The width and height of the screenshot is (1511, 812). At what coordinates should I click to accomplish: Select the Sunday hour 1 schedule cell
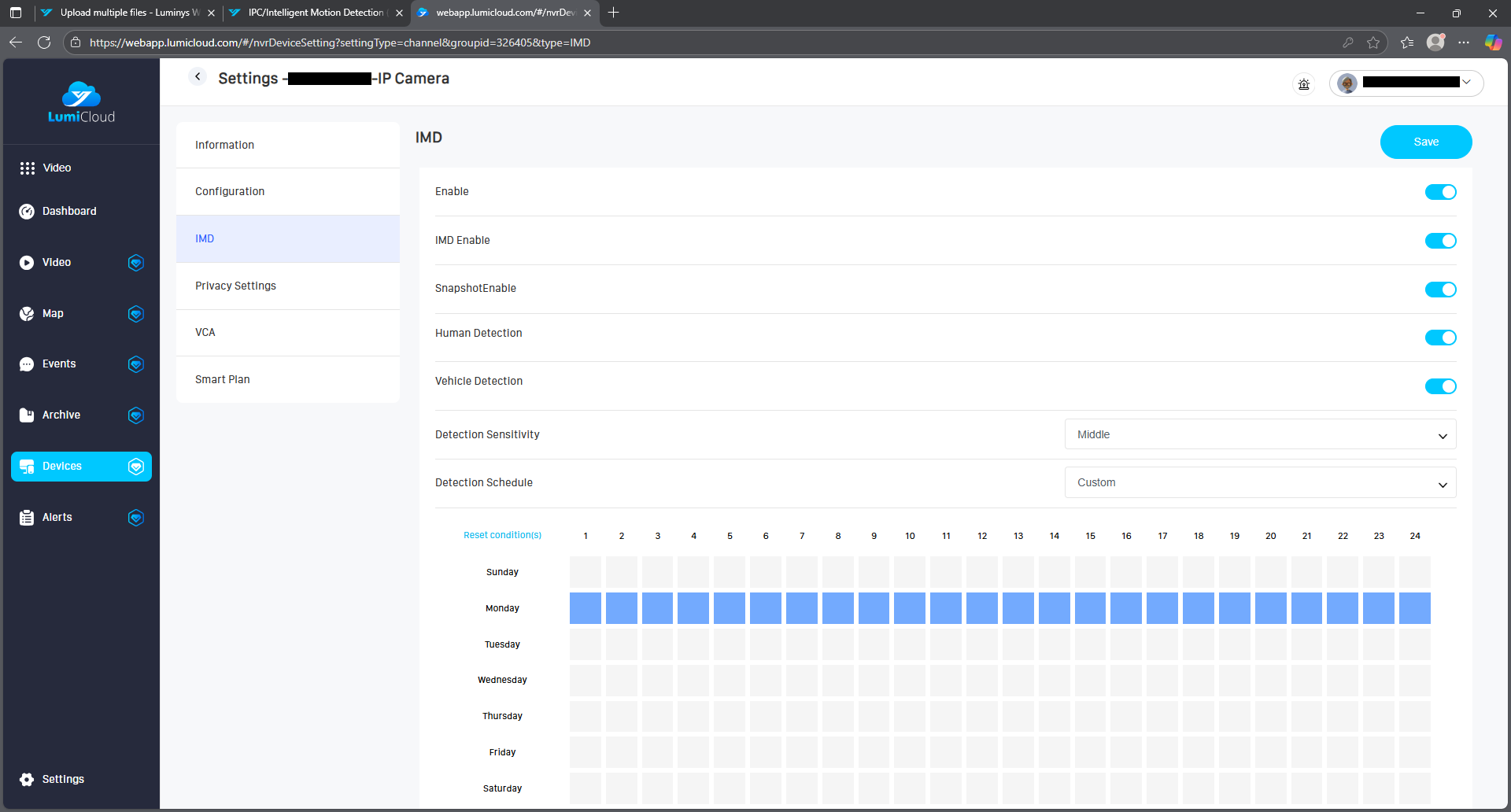point(585,572)
